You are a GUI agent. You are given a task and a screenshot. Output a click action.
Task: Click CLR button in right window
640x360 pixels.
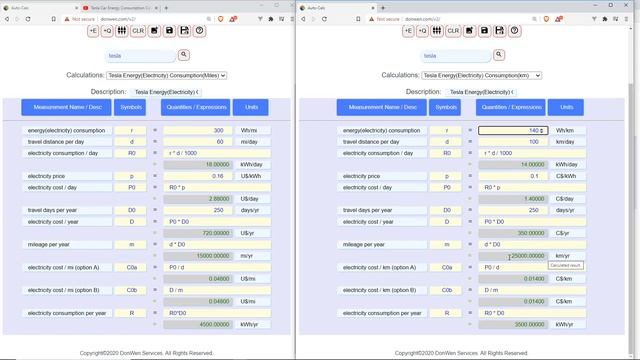point(453,31)
